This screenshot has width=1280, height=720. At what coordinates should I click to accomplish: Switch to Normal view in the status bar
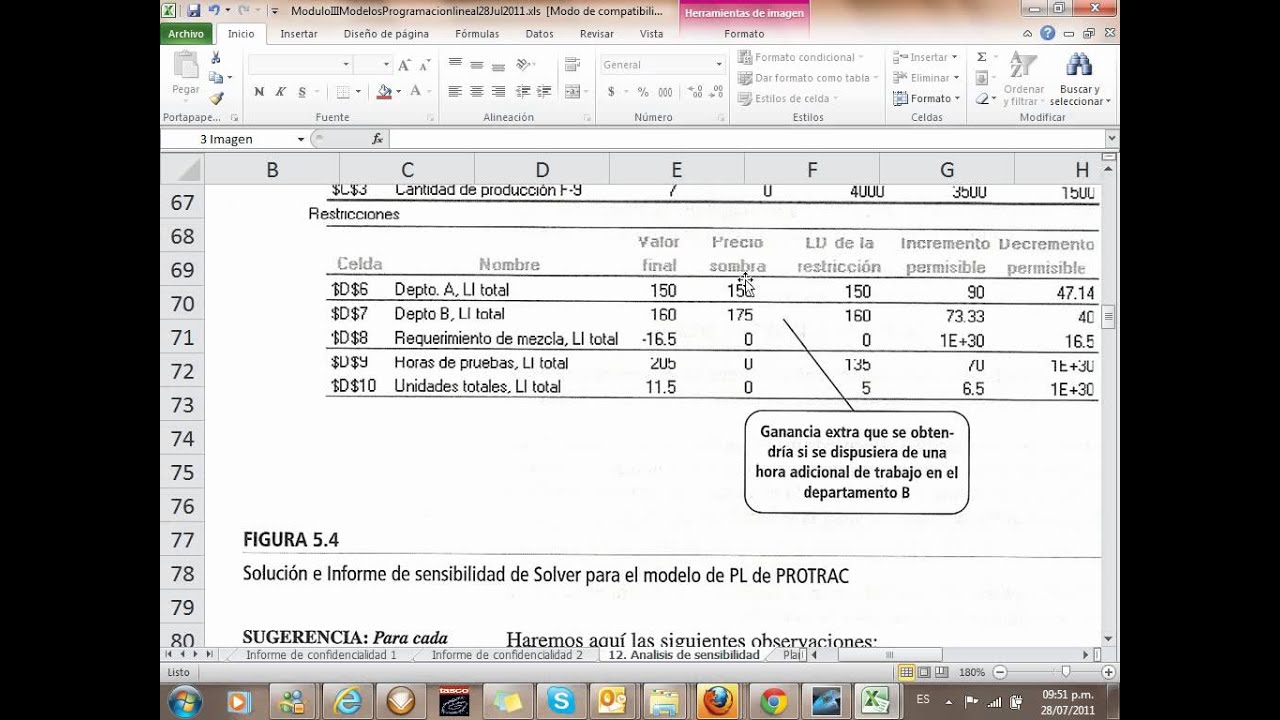coord(905,672)
